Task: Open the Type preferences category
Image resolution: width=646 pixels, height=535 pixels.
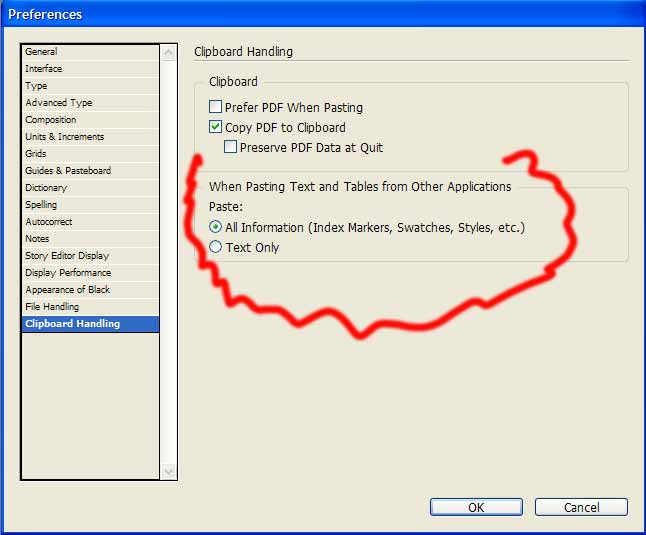Action: click(90, 86)
